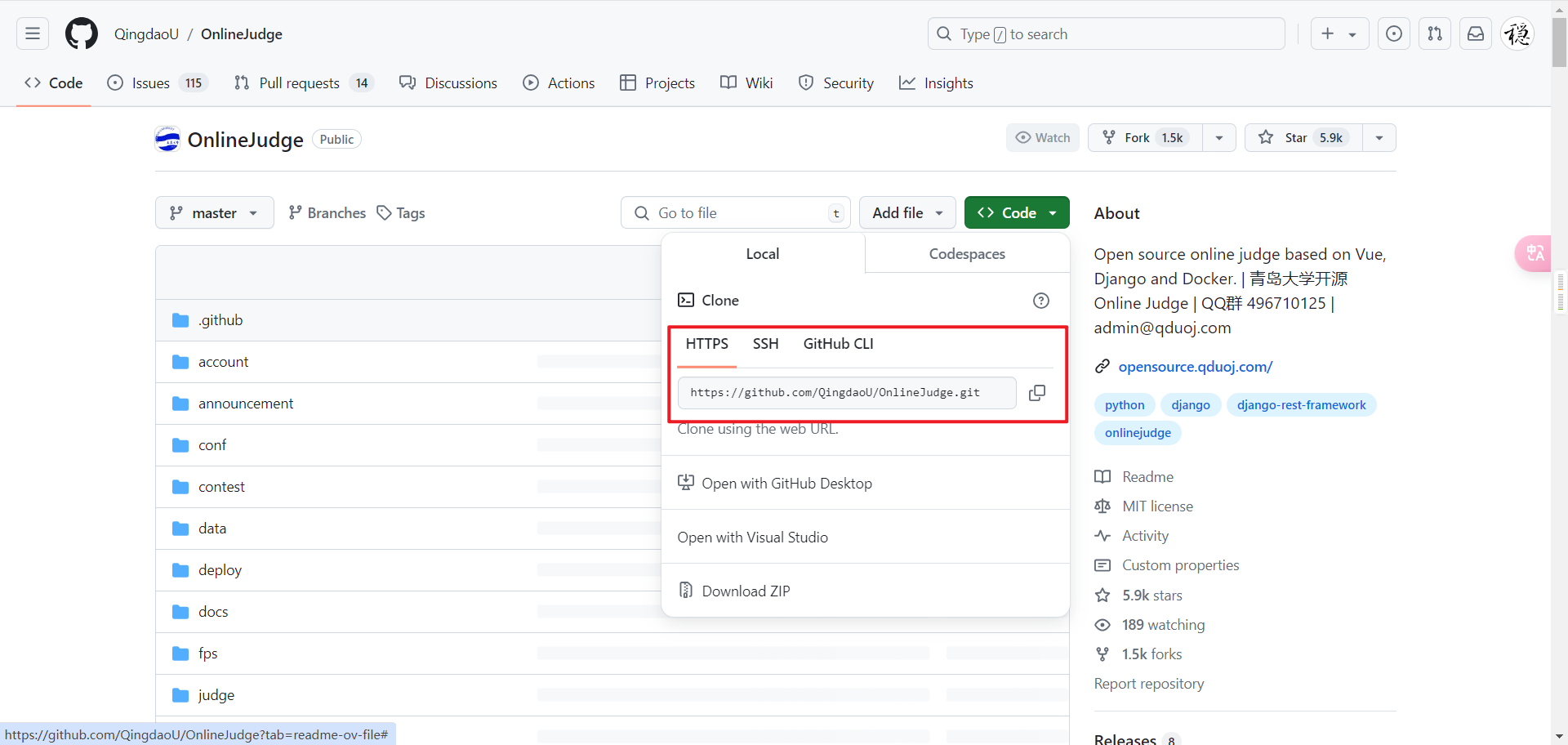Click the clone help question mark icon
1568x745 pixels.
1041,301
